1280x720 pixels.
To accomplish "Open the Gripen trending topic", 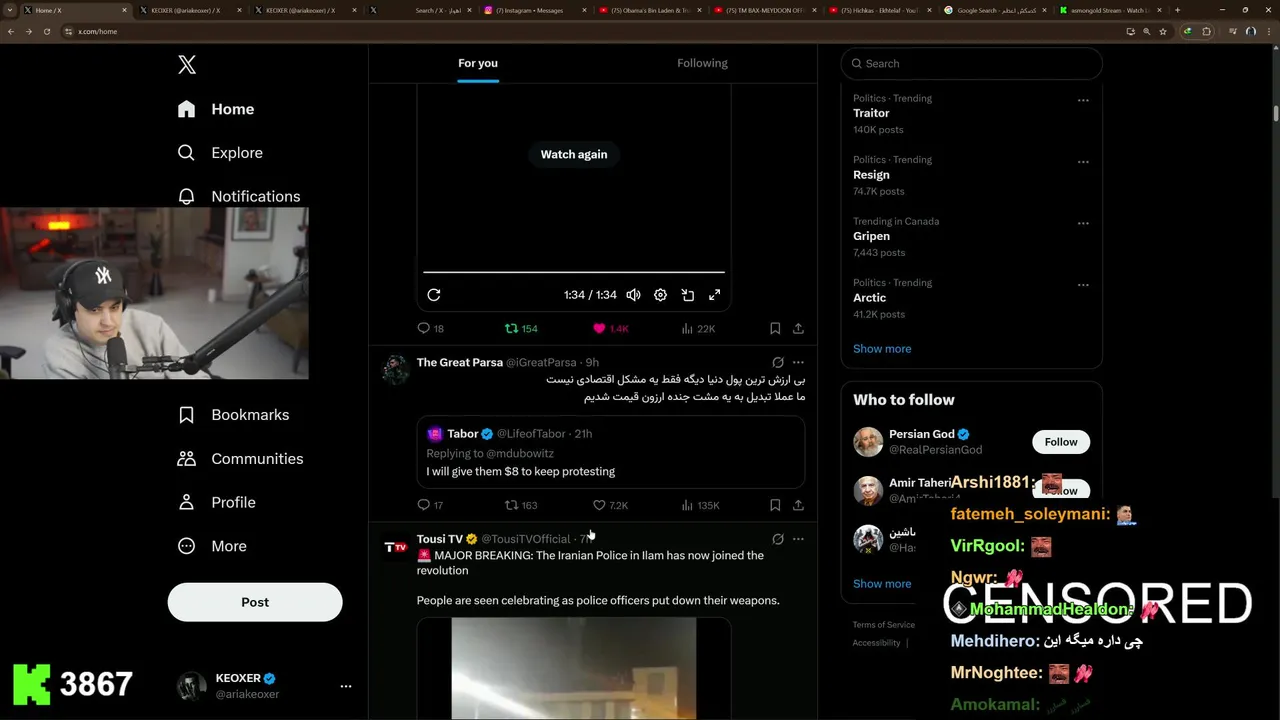I will (x=871, y=236).
